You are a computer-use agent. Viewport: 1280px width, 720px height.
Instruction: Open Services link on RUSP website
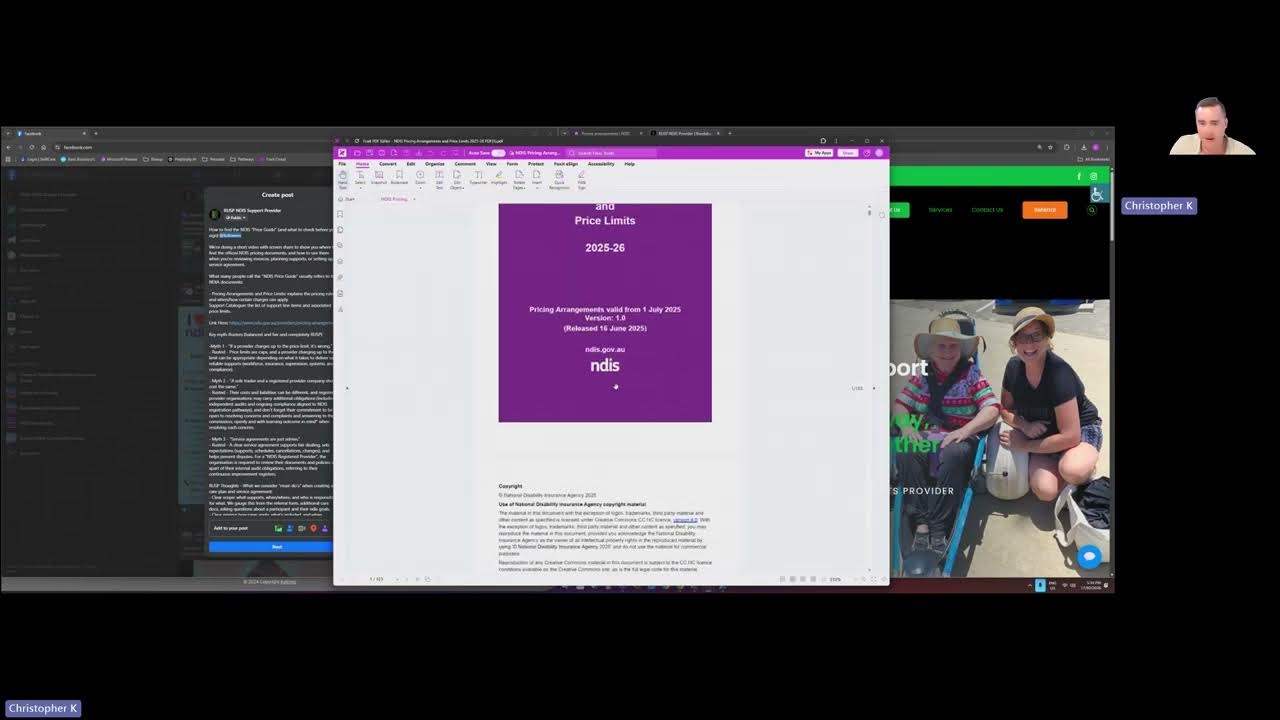(940, 210)
